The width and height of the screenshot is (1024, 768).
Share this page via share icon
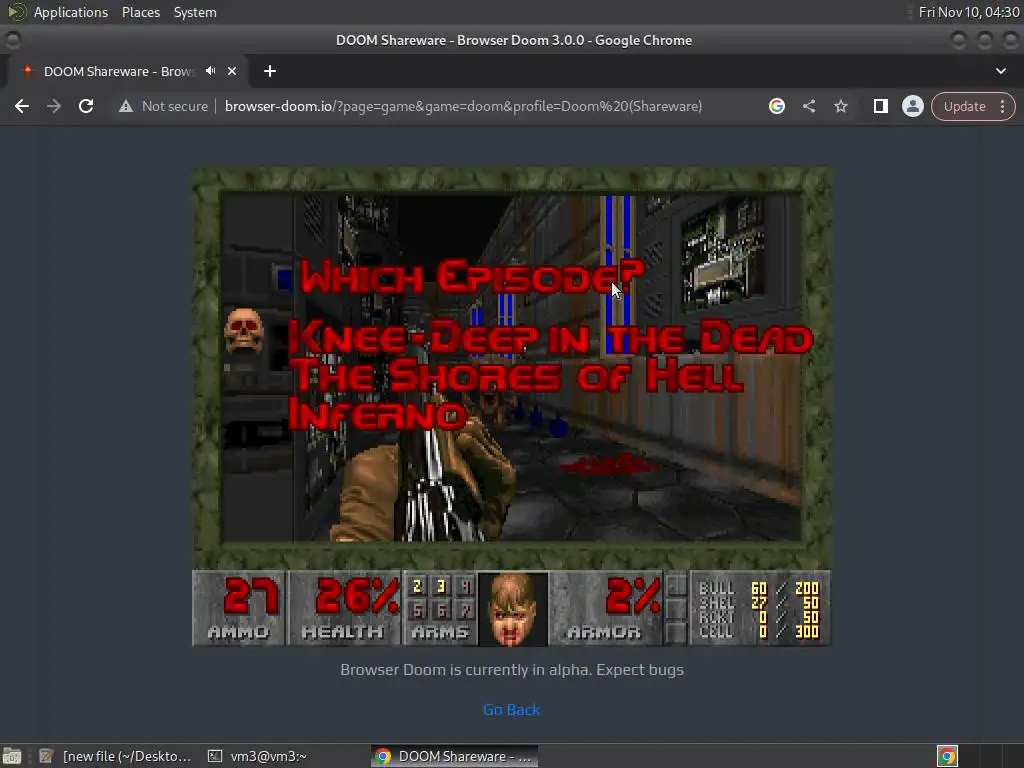coord(808,106)
